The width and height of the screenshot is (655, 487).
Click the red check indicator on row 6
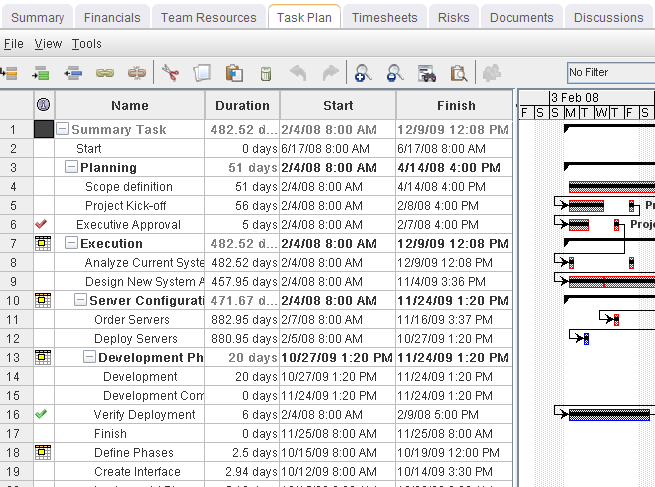tap(41, 224)
